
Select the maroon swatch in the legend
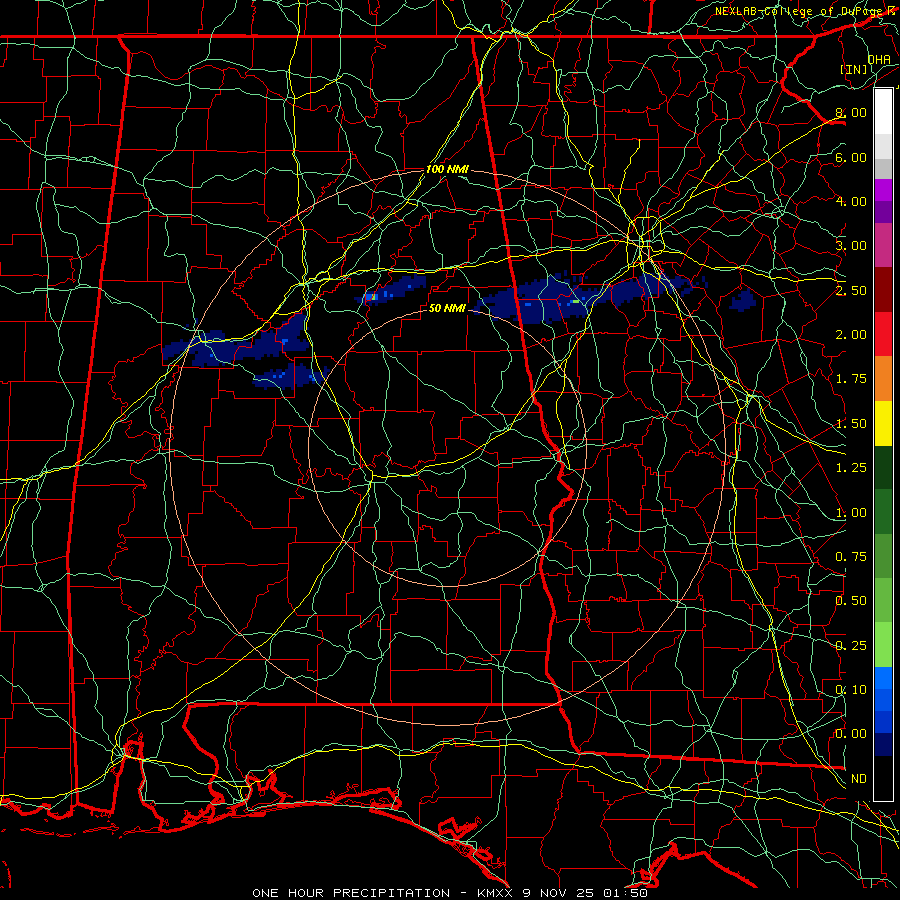(883, 290)
